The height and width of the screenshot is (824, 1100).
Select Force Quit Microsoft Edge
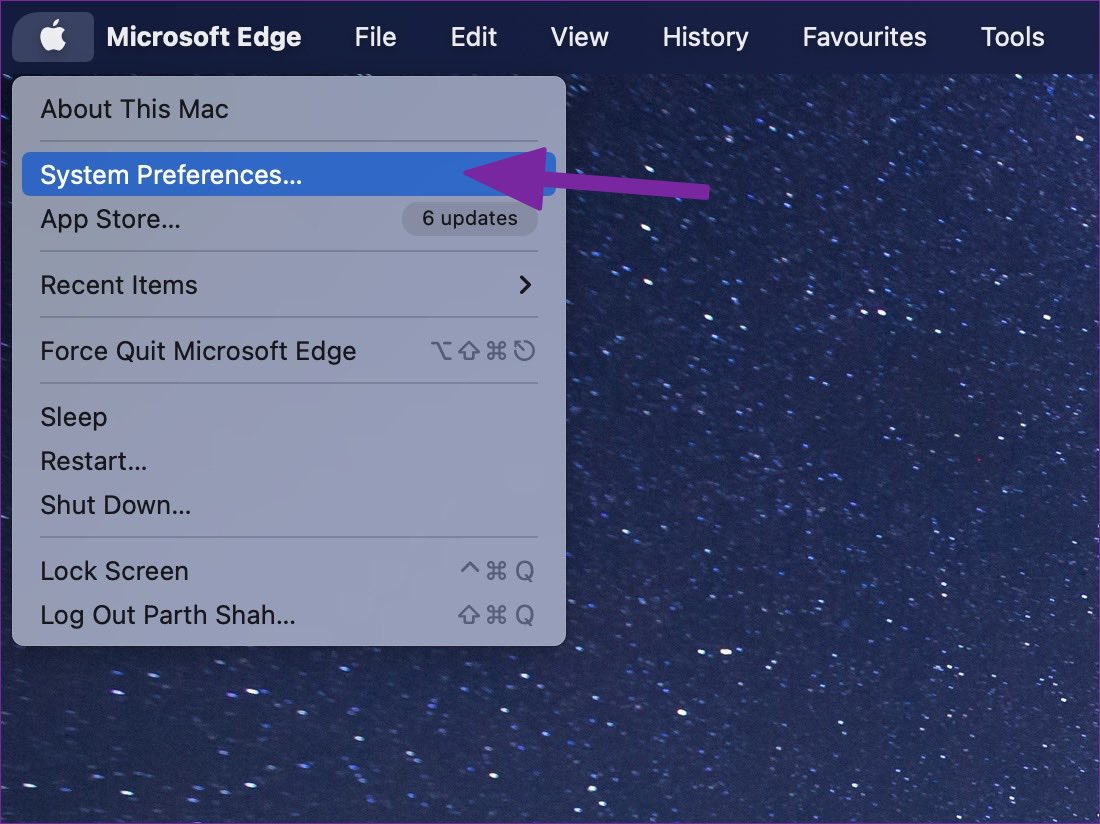pos(289,351)
